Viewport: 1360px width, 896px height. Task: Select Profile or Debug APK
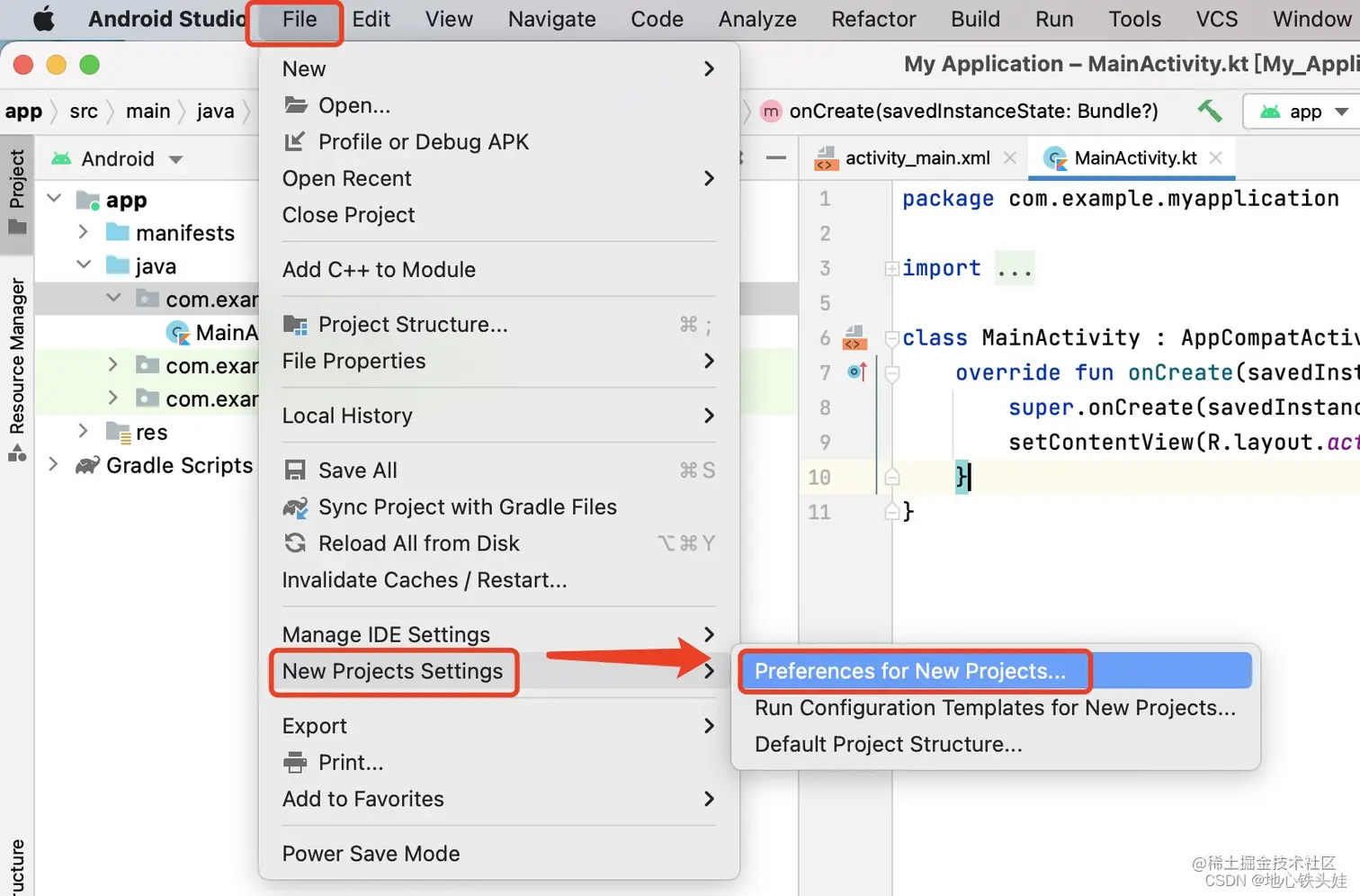tap(499, 142)
